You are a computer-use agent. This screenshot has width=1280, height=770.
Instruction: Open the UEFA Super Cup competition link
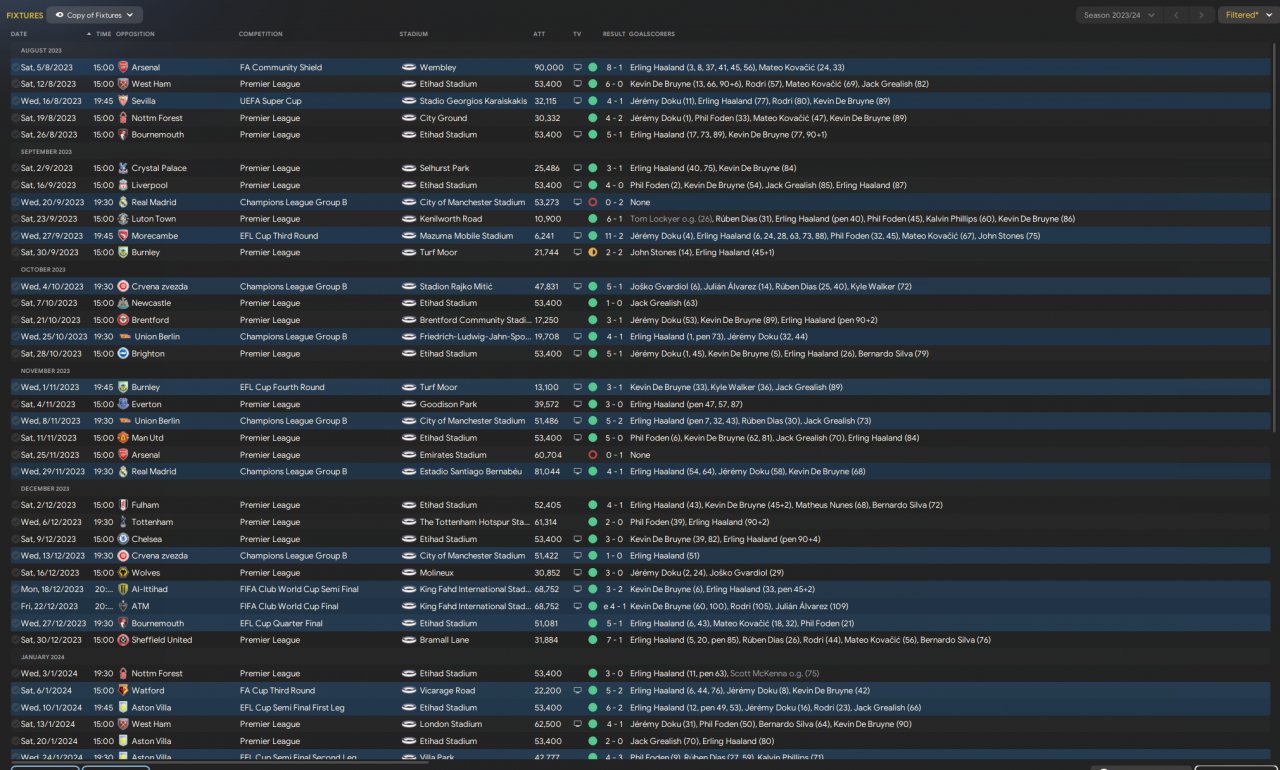(x=271, y=101)
